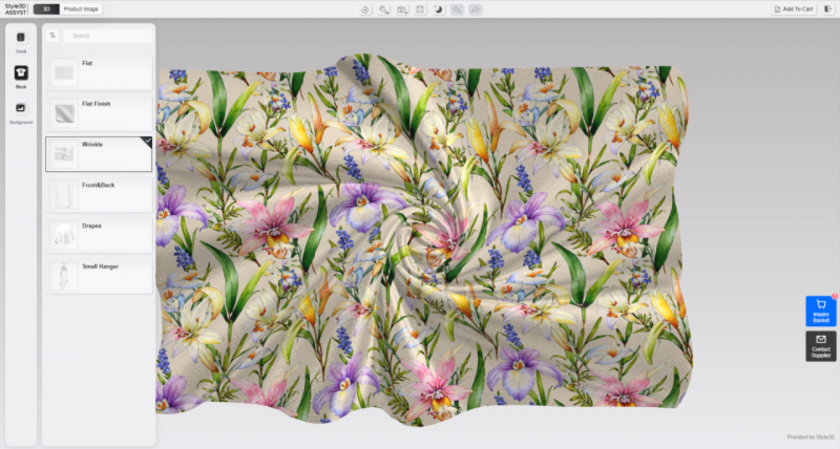Viewport: 840px width, 449px height.
Task: Open the Background sidebar panel
Action: (x=21, y=114)
